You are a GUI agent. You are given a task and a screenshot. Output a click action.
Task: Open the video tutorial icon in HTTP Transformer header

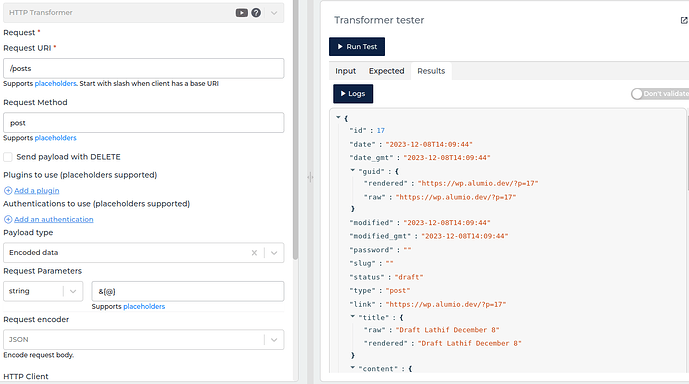(242, 13)
